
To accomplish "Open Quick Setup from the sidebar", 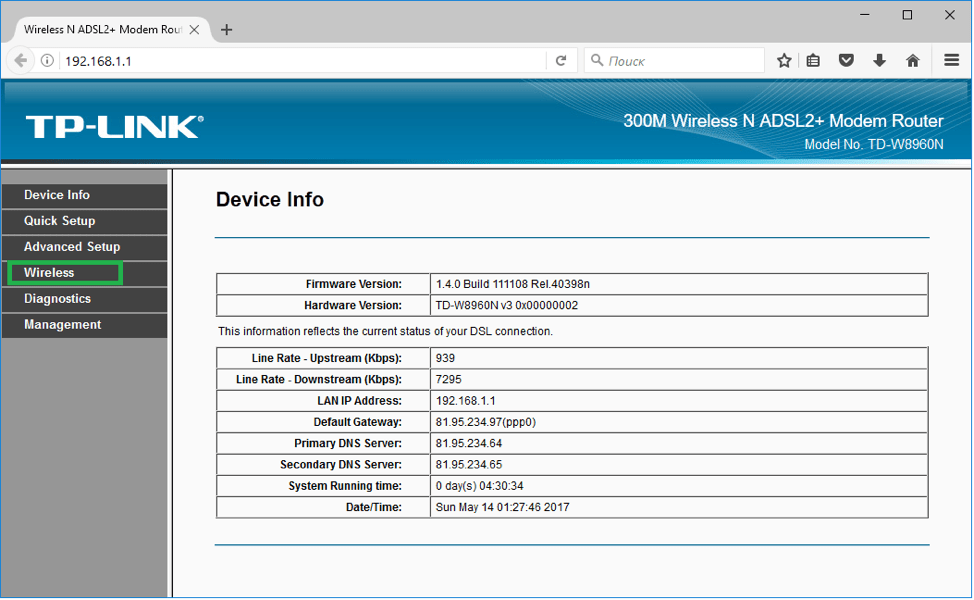I will (60, 221).
